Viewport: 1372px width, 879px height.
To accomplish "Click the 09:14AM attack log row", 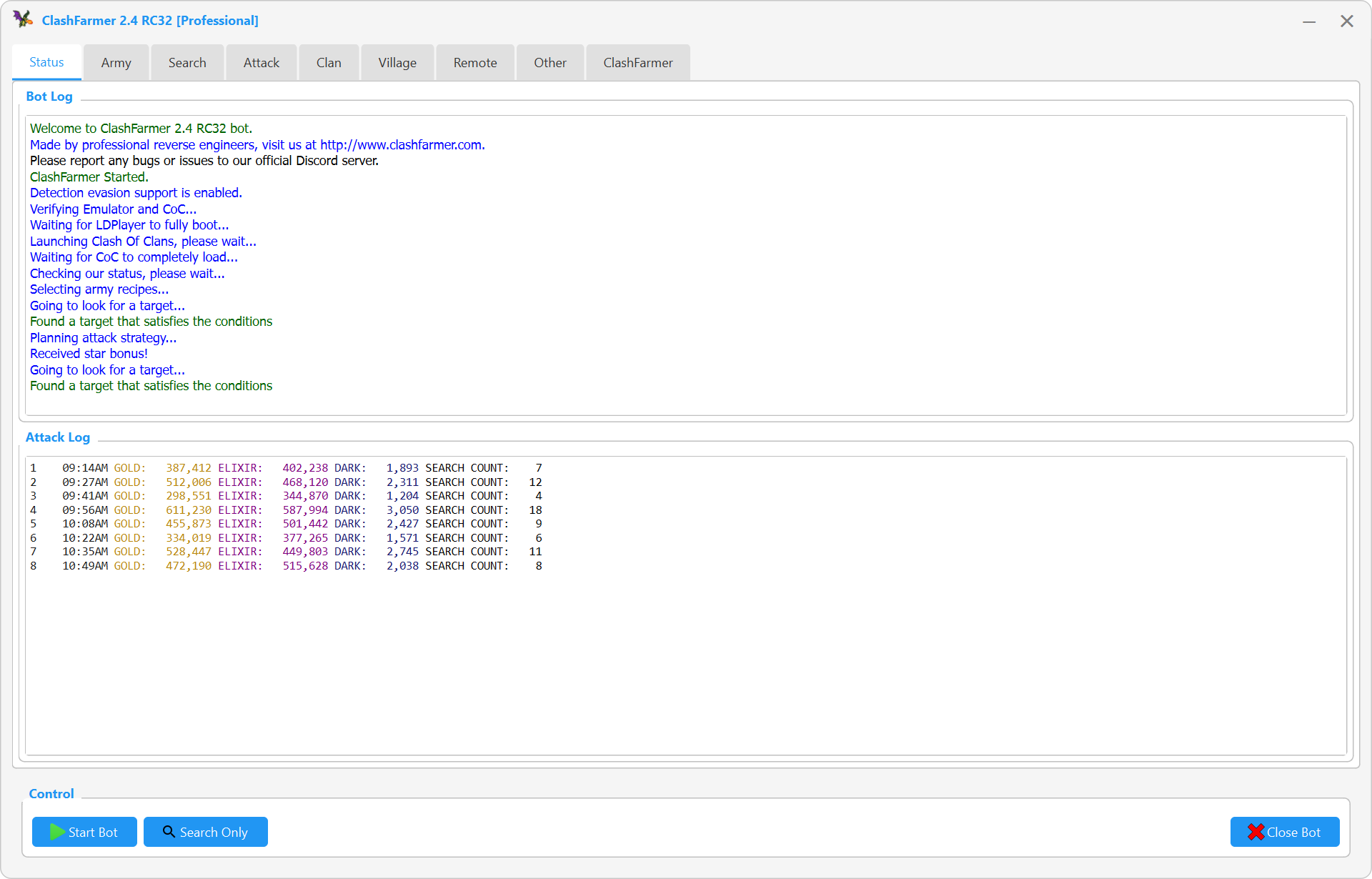I will pos(286,468).
